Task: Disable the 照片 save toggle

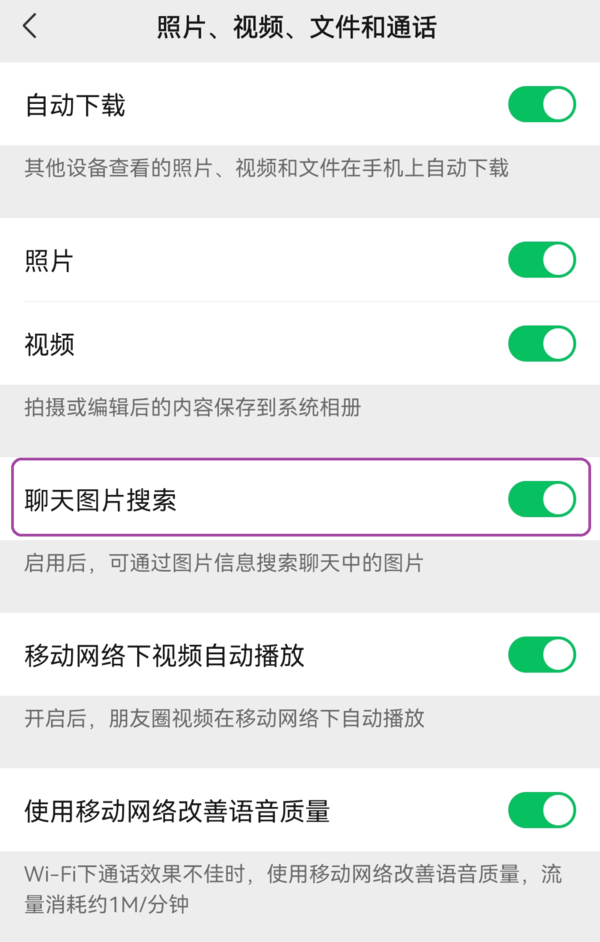Action: 541,260
